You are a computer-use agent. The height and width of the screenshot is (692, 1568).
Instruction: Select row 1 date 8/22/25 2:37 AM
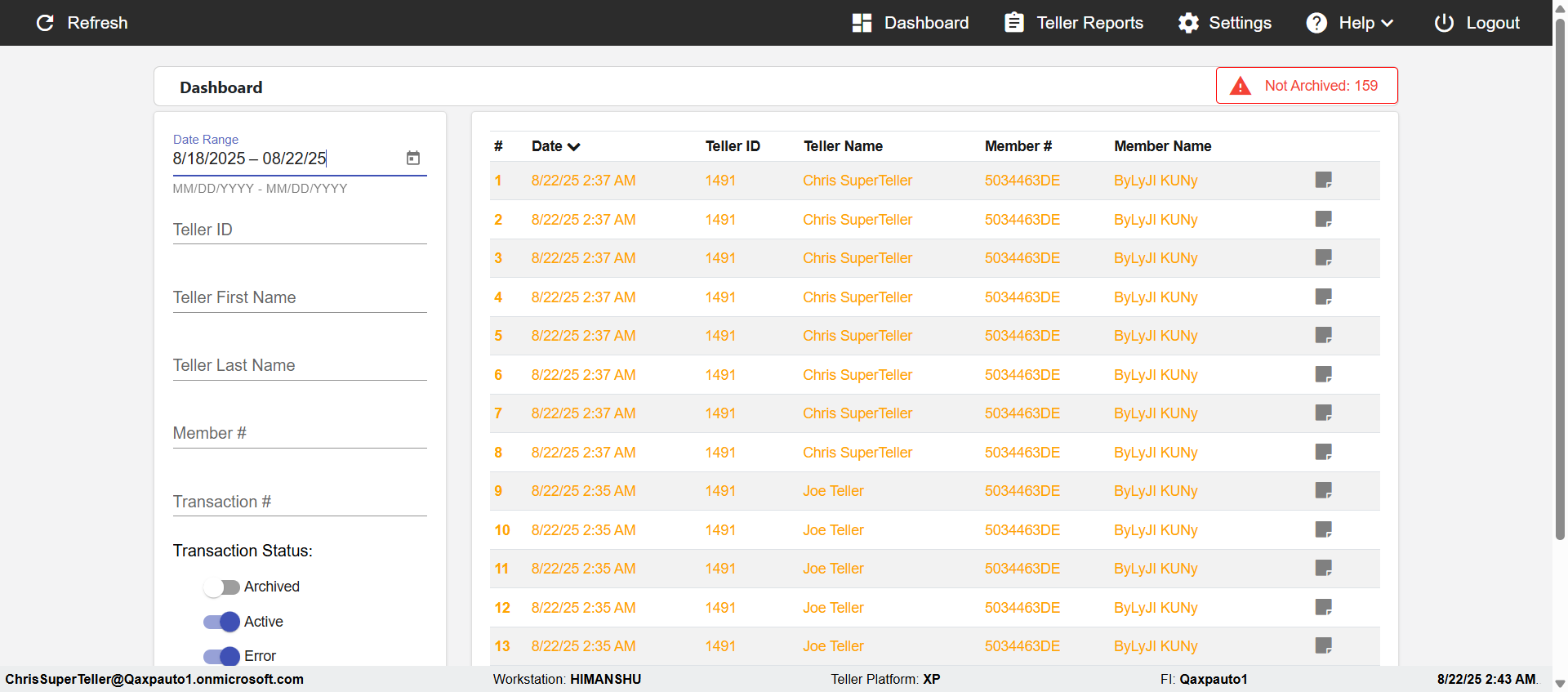click(583, 181)
